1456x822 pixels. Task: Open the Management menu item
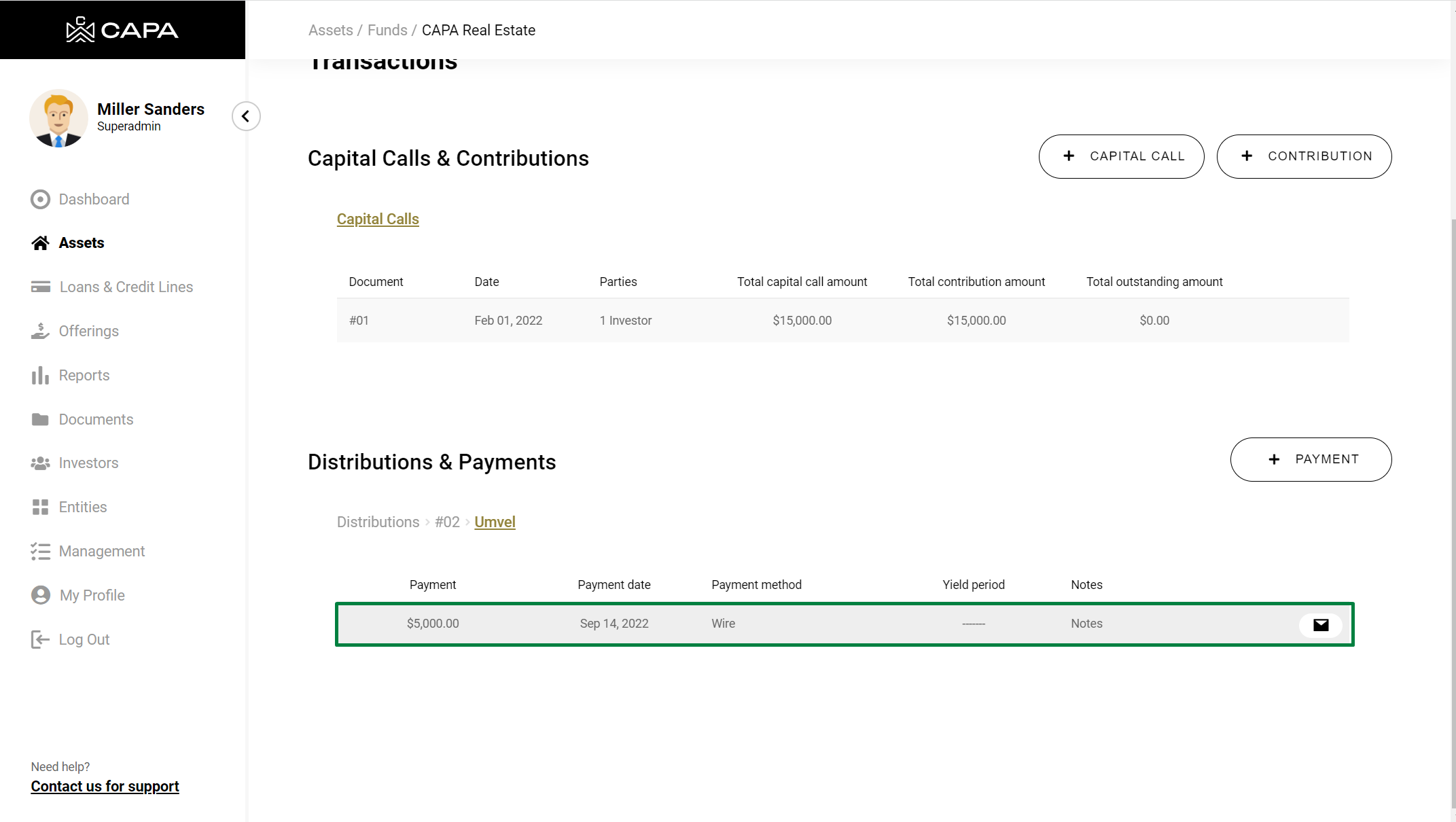[101, 551]
